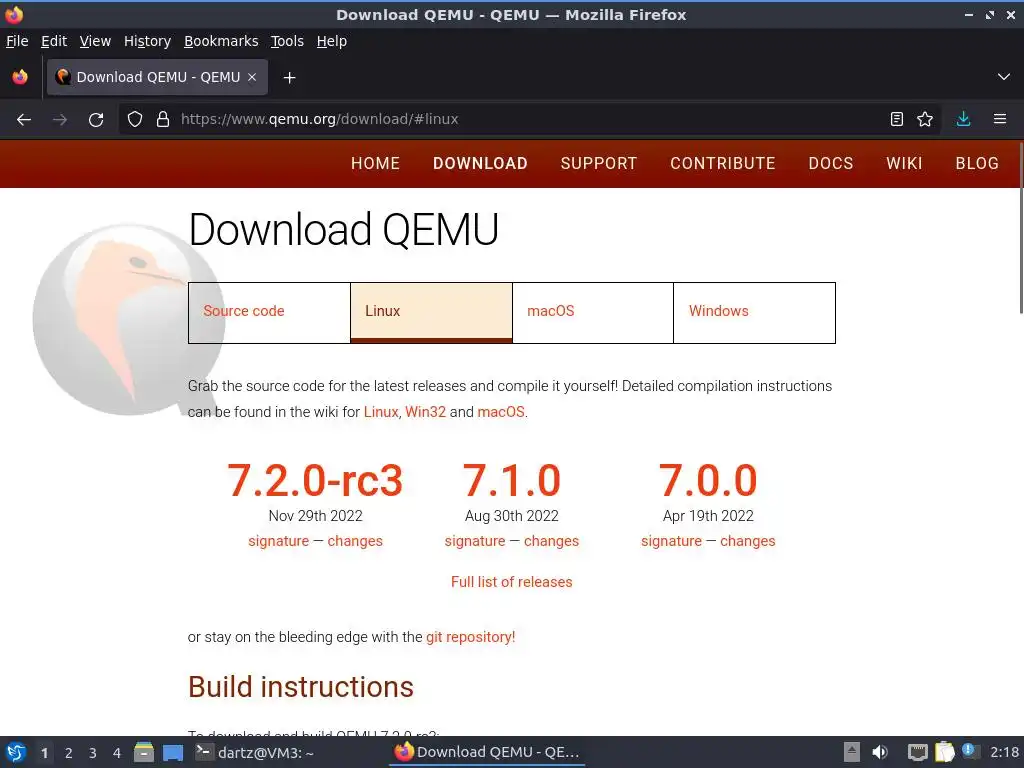Open signature for 7.2.0-rc3

pos(279,541)
